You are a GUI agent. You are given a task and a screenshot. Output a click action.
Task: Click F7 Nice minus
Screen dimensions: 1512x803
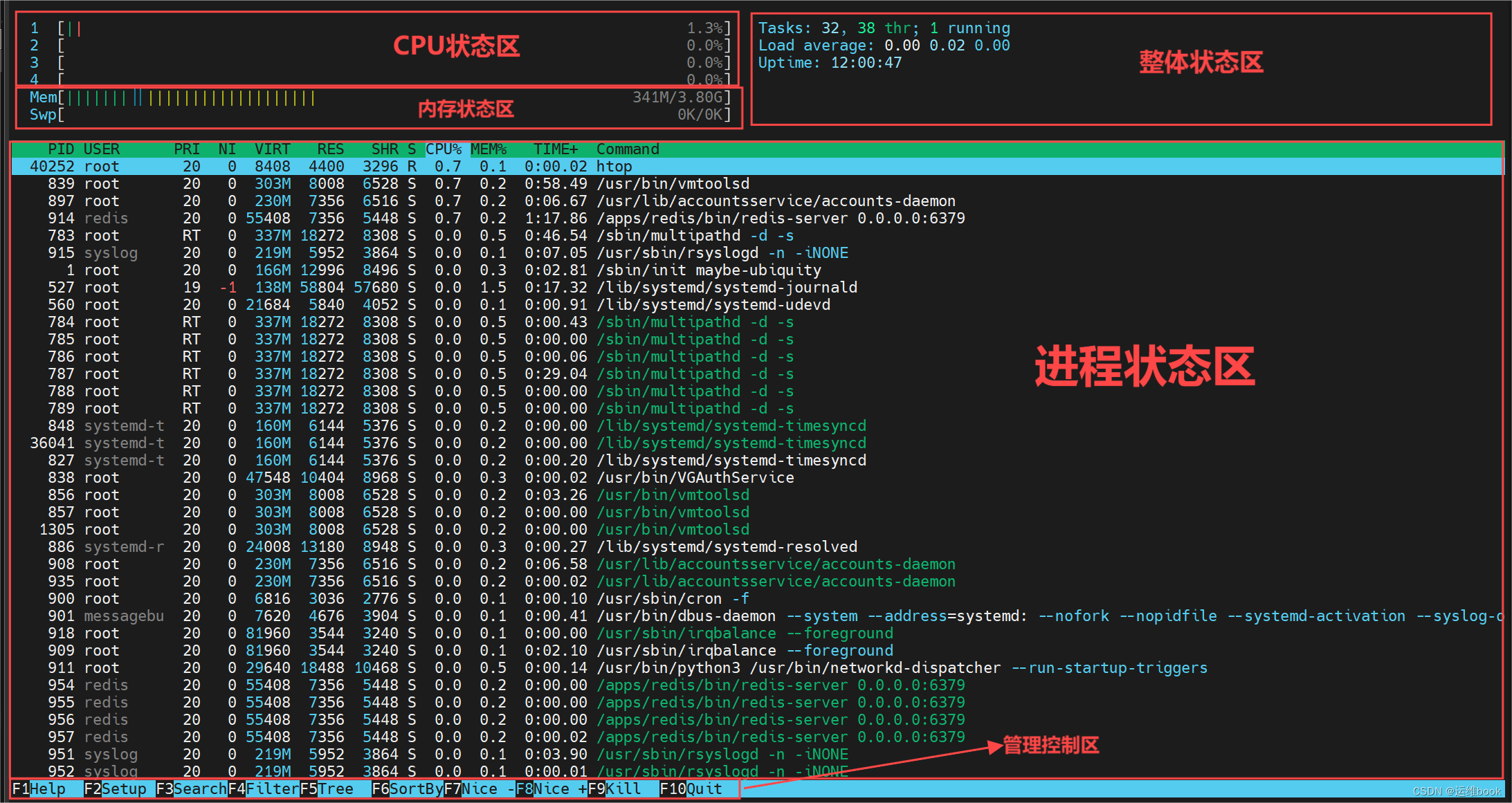click(480, 789)
